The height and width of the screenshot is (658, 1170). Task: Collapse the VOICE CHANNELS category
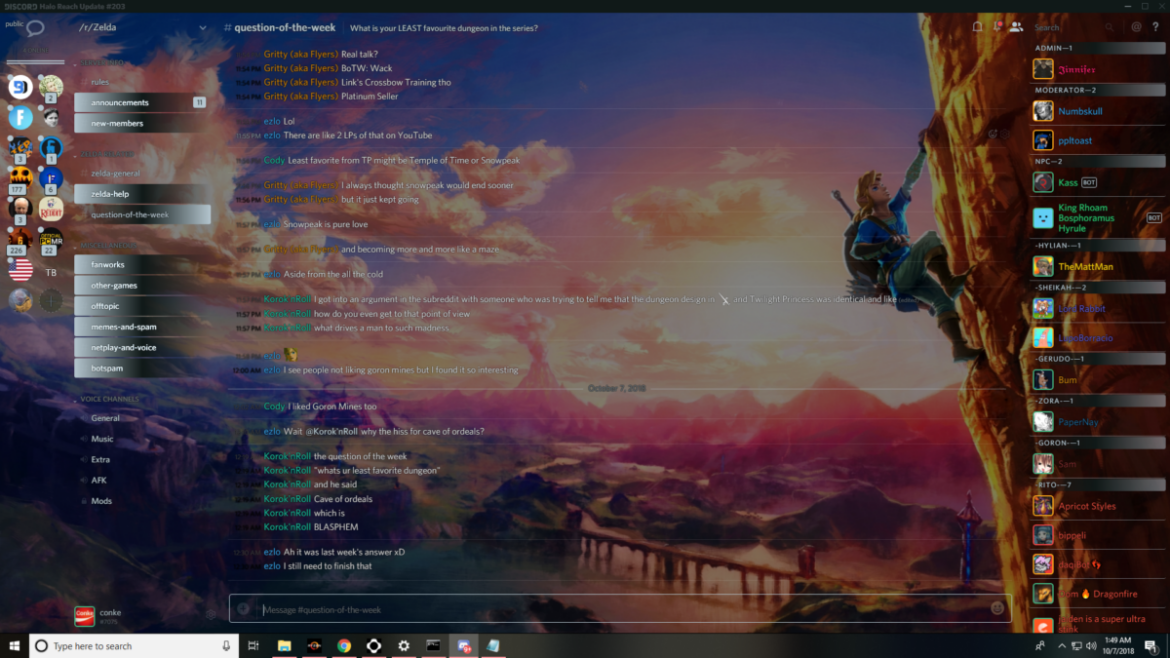110,399
